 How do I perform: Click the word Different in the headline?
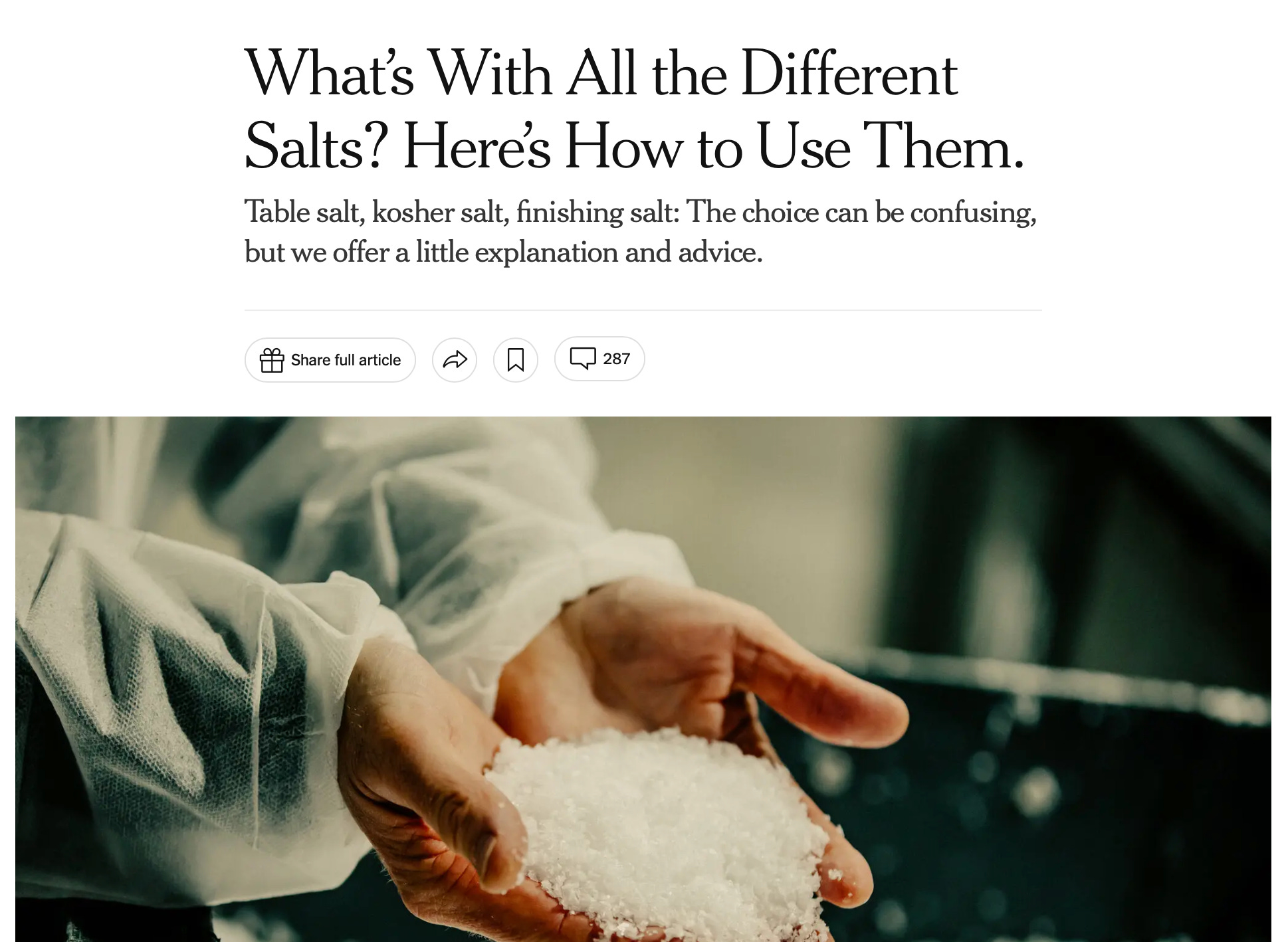click(x=849, y=73)
